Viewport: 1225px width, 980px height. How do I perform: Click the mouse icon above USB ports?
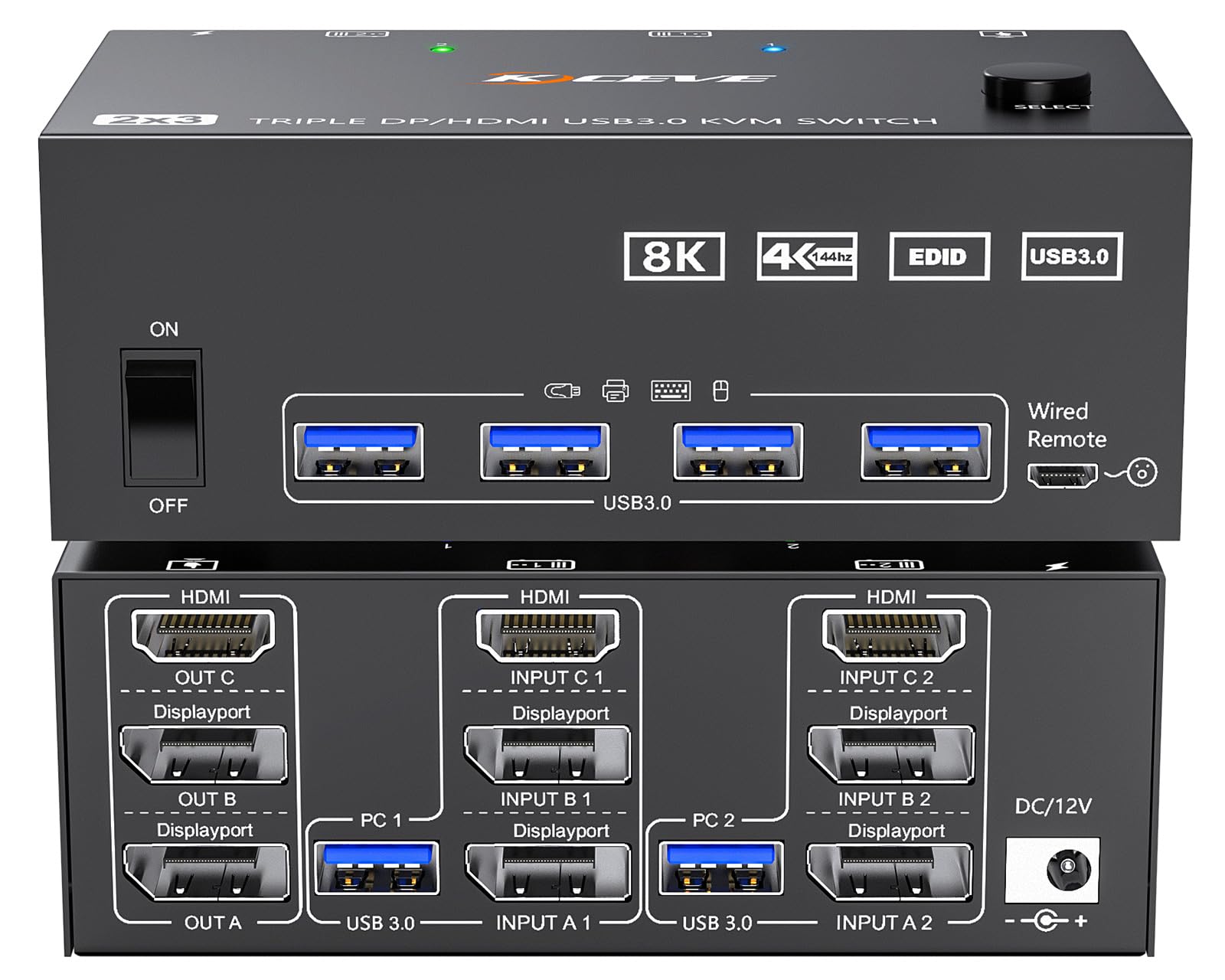(720, 390)
